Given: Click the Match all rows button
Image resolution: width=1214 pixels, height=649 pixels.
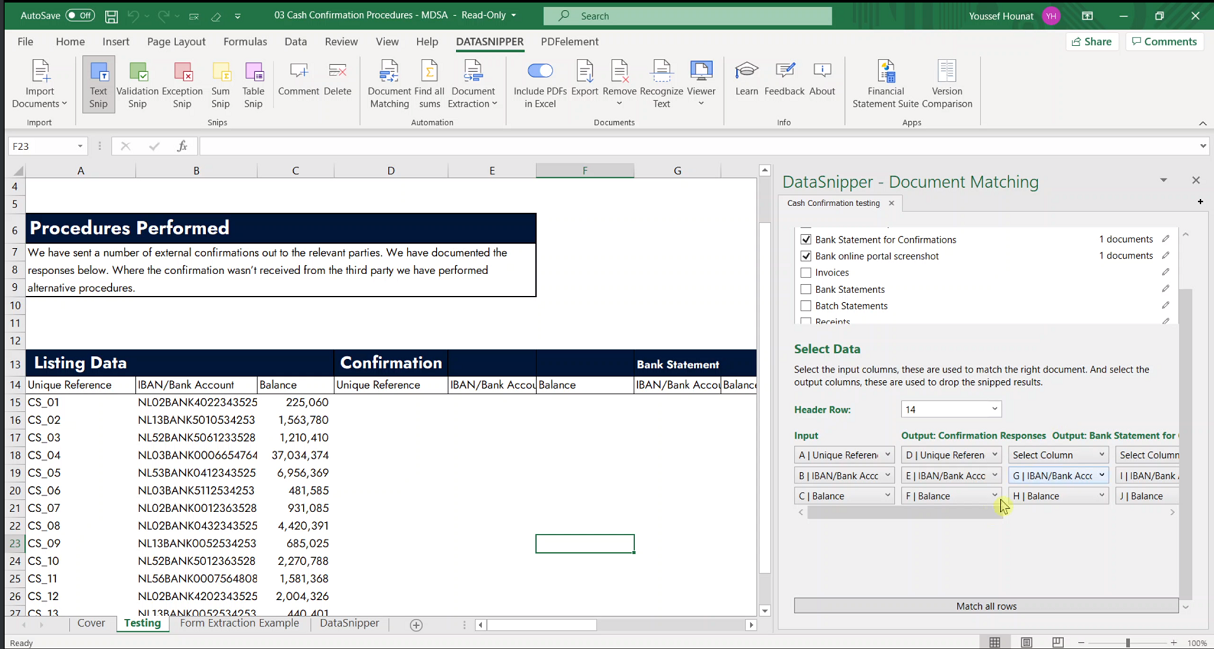Looking at the screenshot, I should tap(986, 605).
